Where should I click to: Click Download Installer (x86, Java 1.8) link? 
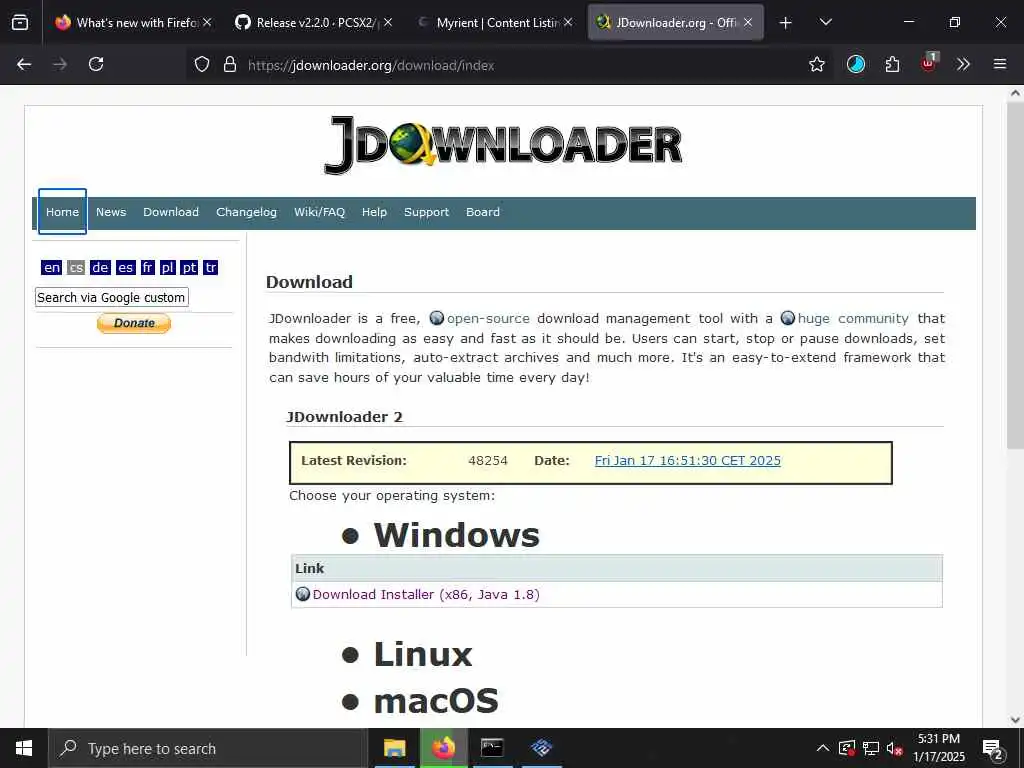426,594
